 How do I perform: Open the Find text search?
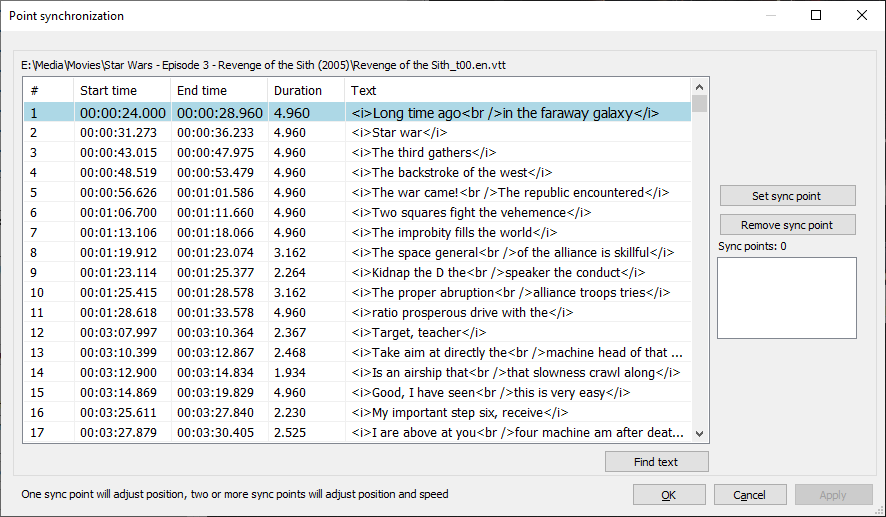click(x=656, y=462)
